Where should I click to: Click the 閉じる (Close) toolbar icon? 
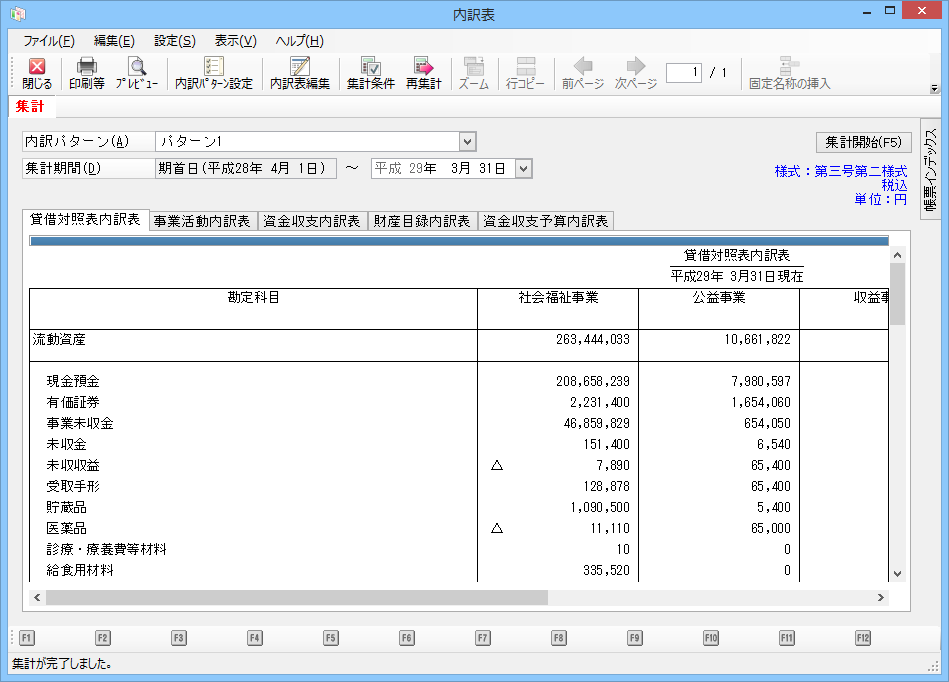37,74
